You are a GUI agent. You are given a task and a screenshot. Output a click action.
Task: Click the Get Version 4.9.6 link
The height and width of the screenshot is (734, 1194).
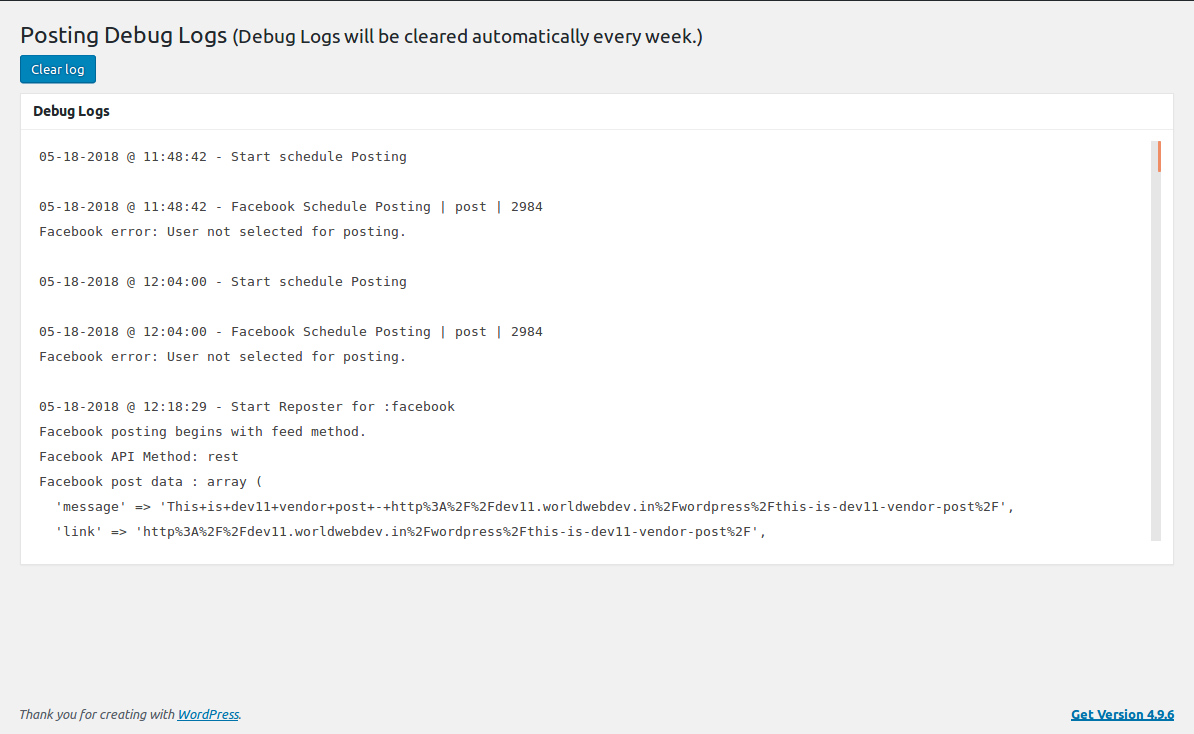(1122, 714)
